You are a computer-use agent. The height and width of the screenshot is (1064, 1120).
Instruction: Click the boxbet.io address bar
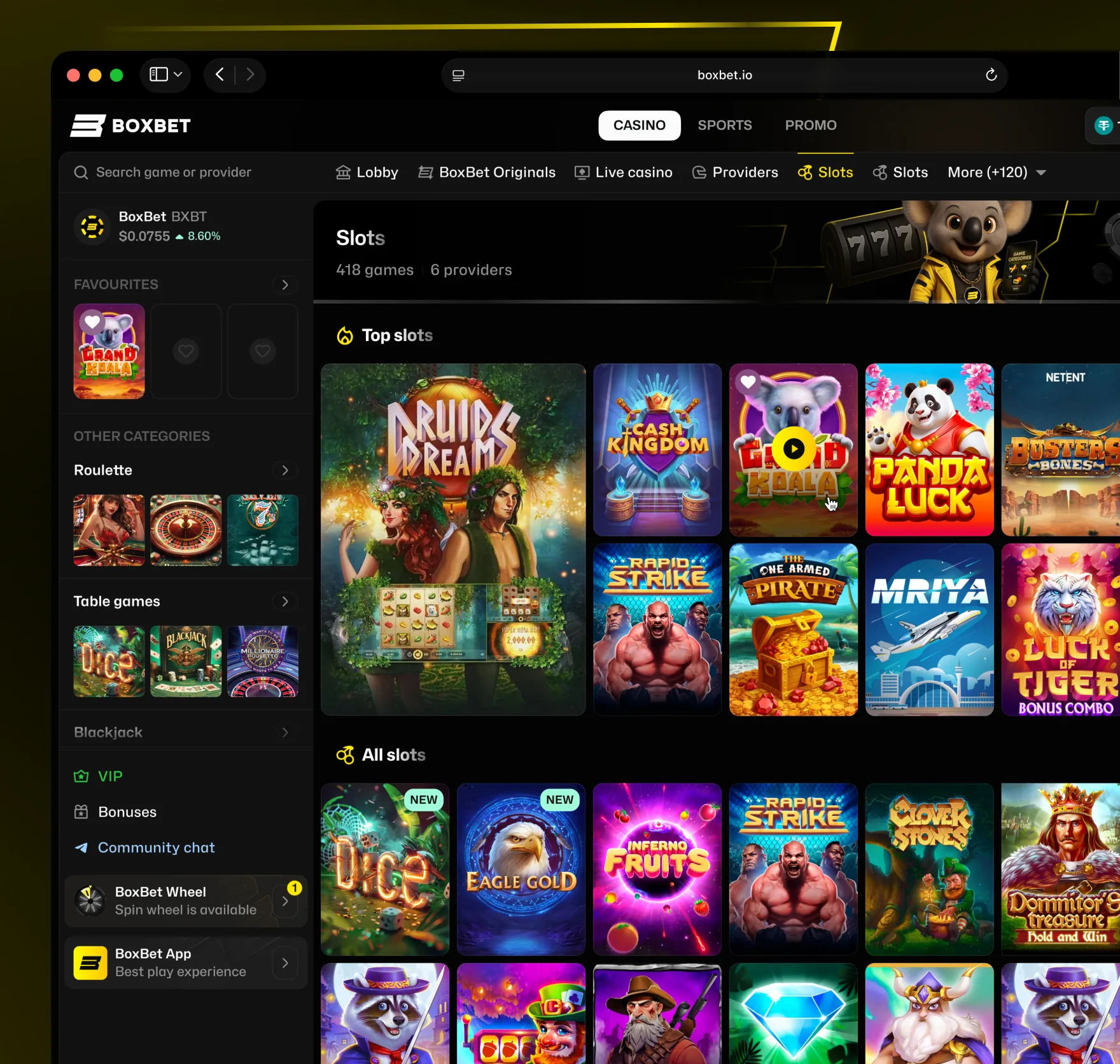724,75
